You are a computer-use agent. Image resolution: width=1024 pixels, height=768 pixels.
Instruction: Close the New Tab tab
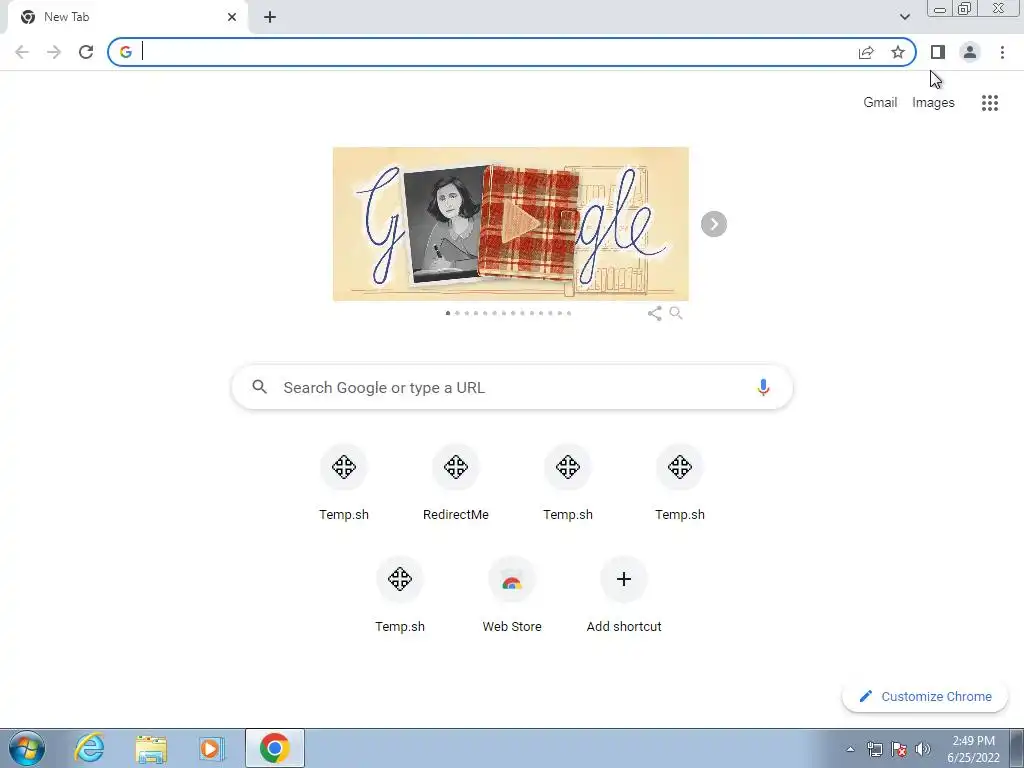click(x=232, y=17)
